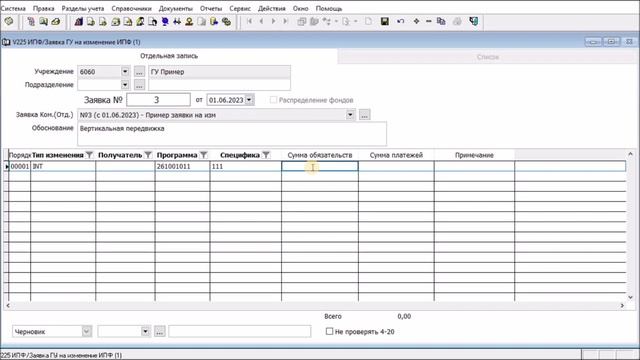Screen dimensions: 640x360
Task: Click the pink hierarchy tree toolbar icon
Action: pos(31,21)
